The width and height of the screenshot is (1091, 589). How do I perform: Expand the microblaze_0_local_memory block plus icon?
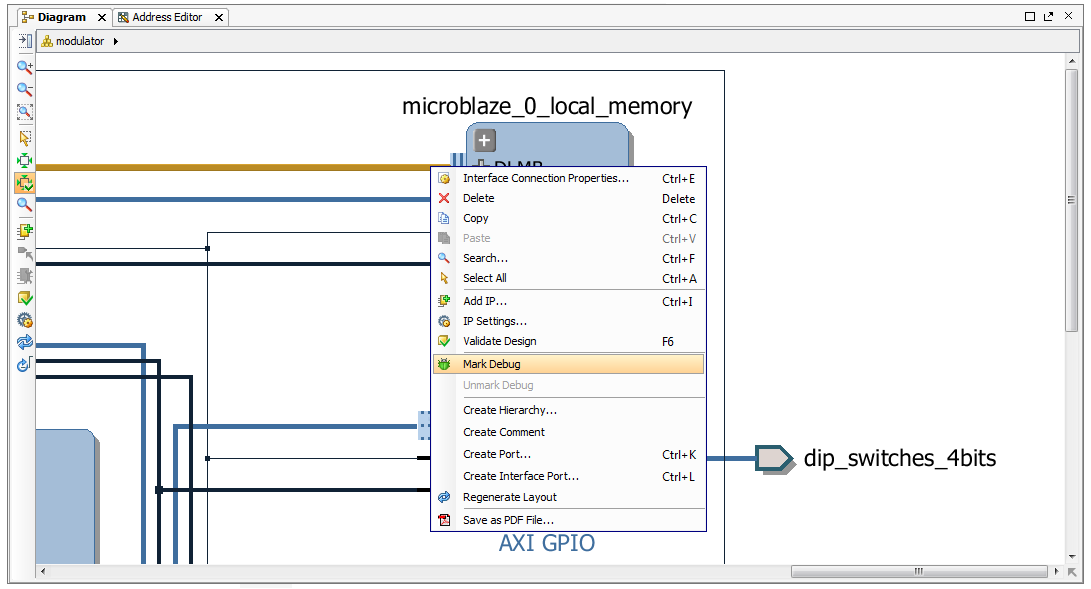click(484, 140)
